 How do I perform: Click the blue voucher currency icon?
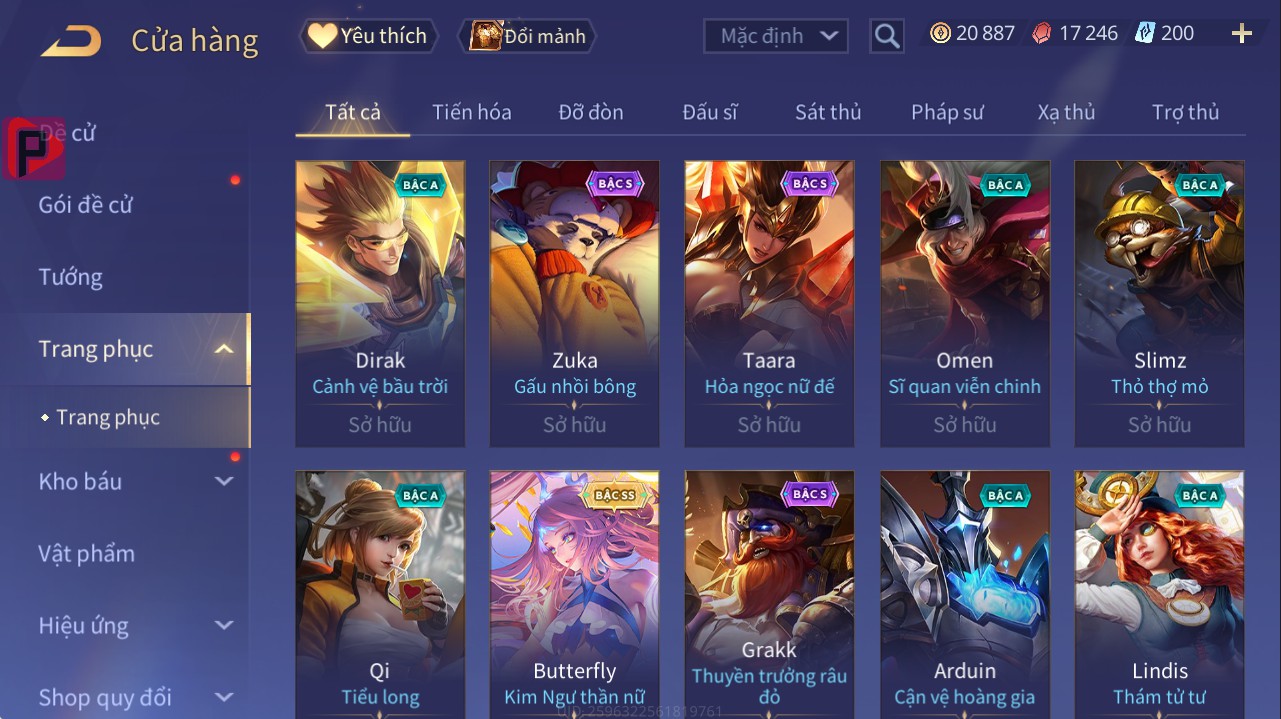coord(1145,33)
